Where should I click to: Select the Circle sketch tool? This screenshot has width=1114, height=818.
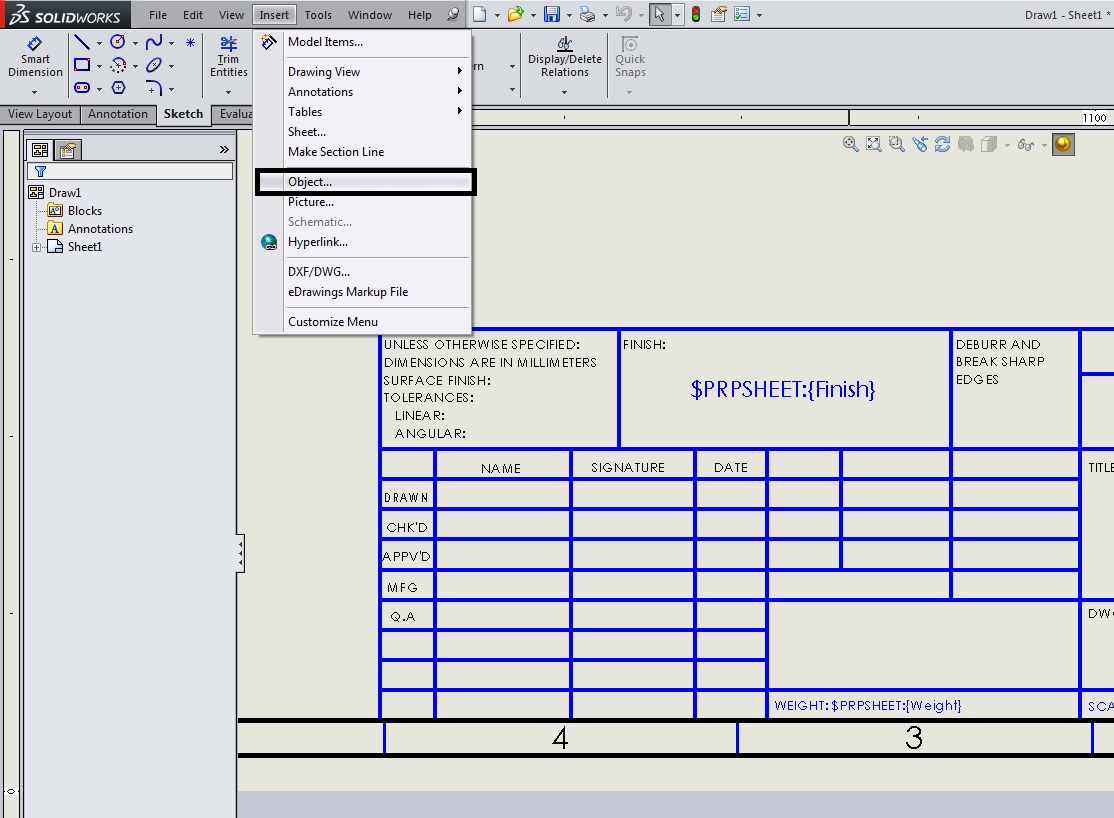tap(118, 42)
